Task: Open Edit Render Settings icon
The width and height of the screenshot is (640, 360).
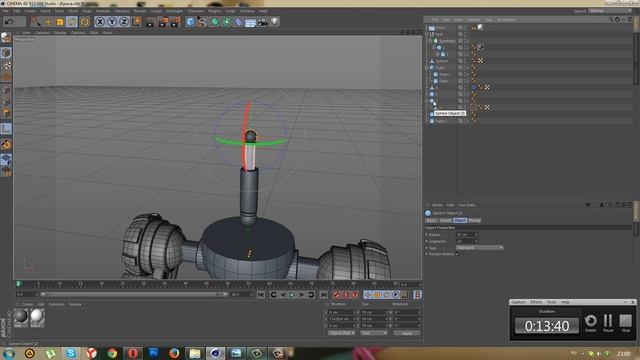Action: [x=176, y=22]
